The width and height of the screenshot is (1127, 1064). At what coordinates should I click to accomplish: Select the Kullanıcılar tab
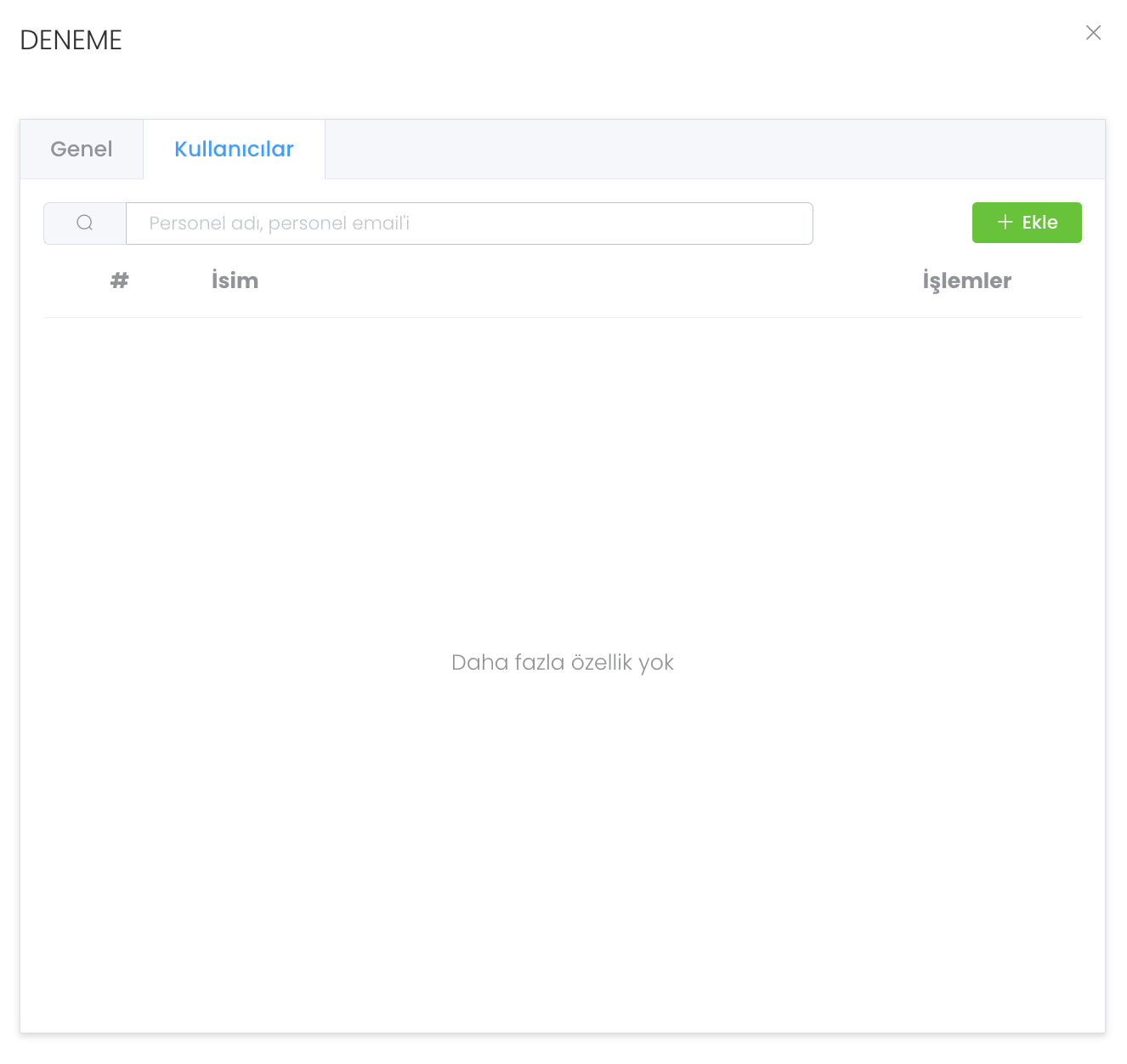234,150
